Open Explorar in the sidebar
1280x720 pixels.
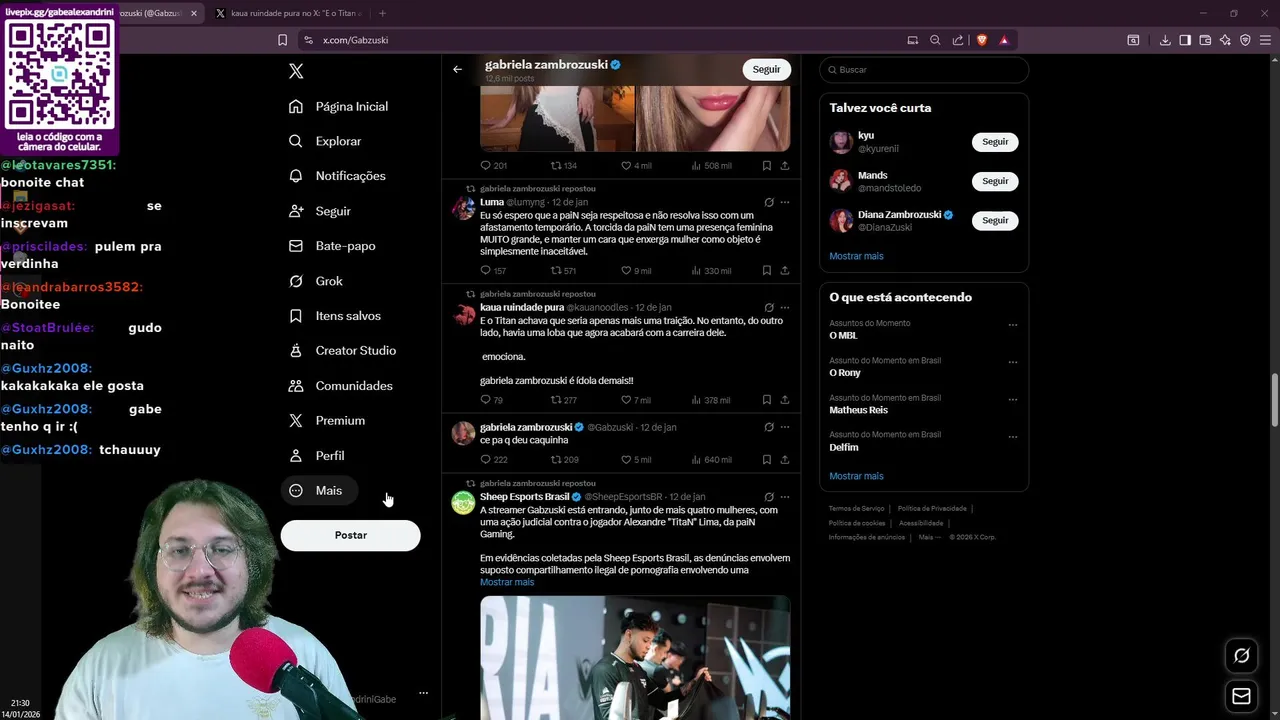click(x=325, y=141)
